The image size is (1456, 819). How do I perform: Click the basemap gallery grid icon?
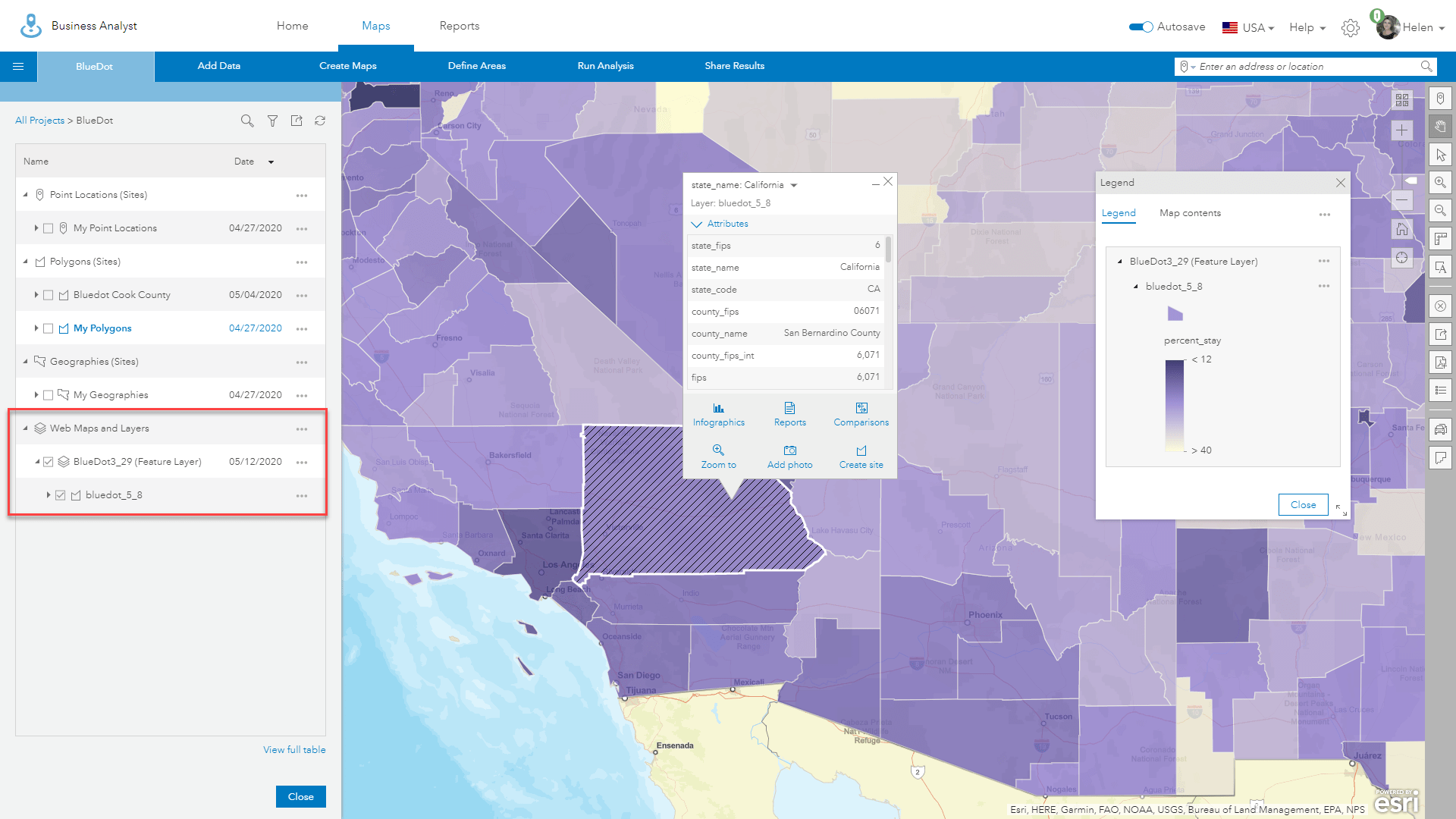coord(1402,99)
